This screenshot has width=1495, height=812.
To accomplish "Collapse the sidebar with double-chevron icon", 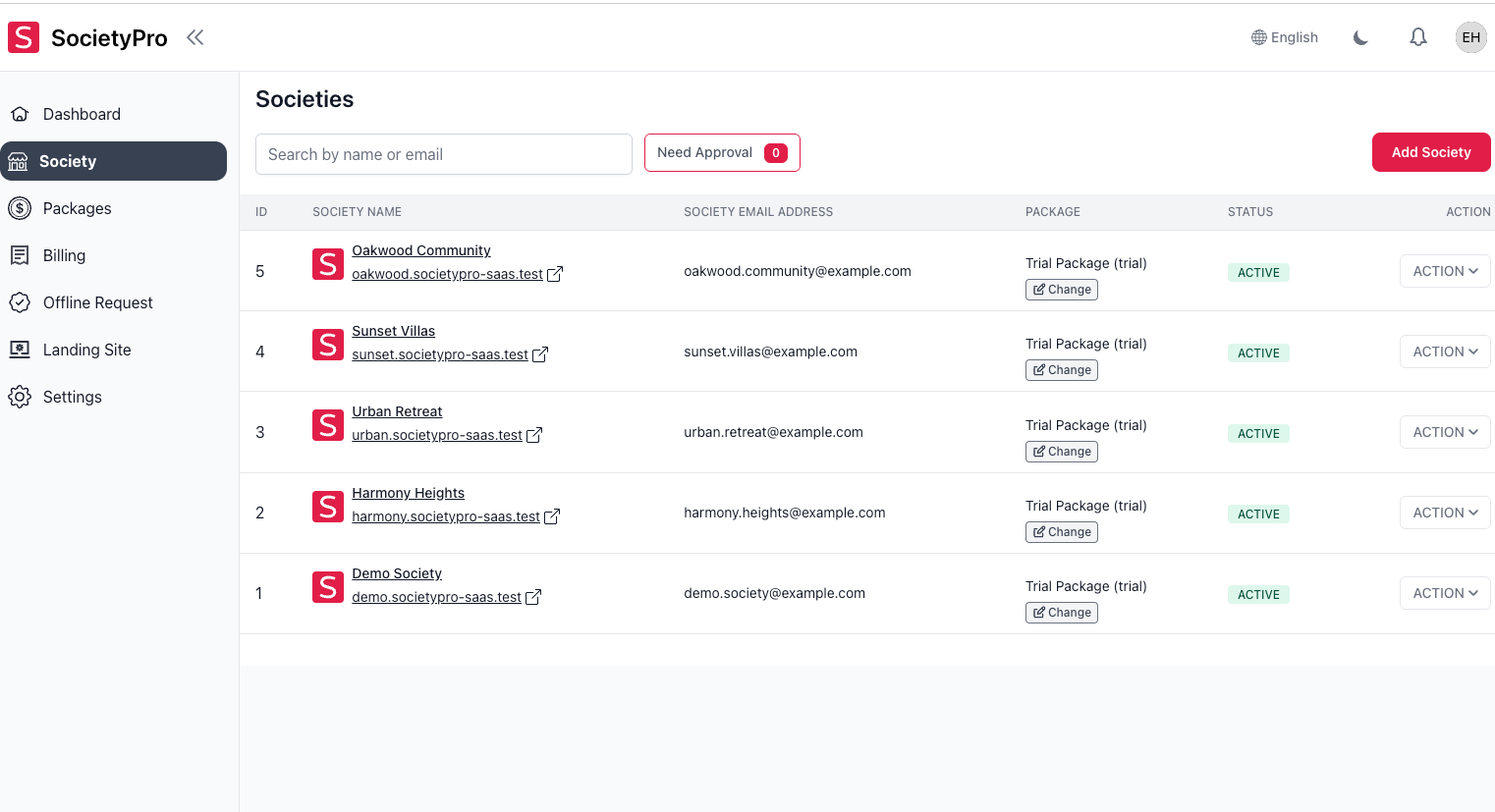I will pos(195,37).
